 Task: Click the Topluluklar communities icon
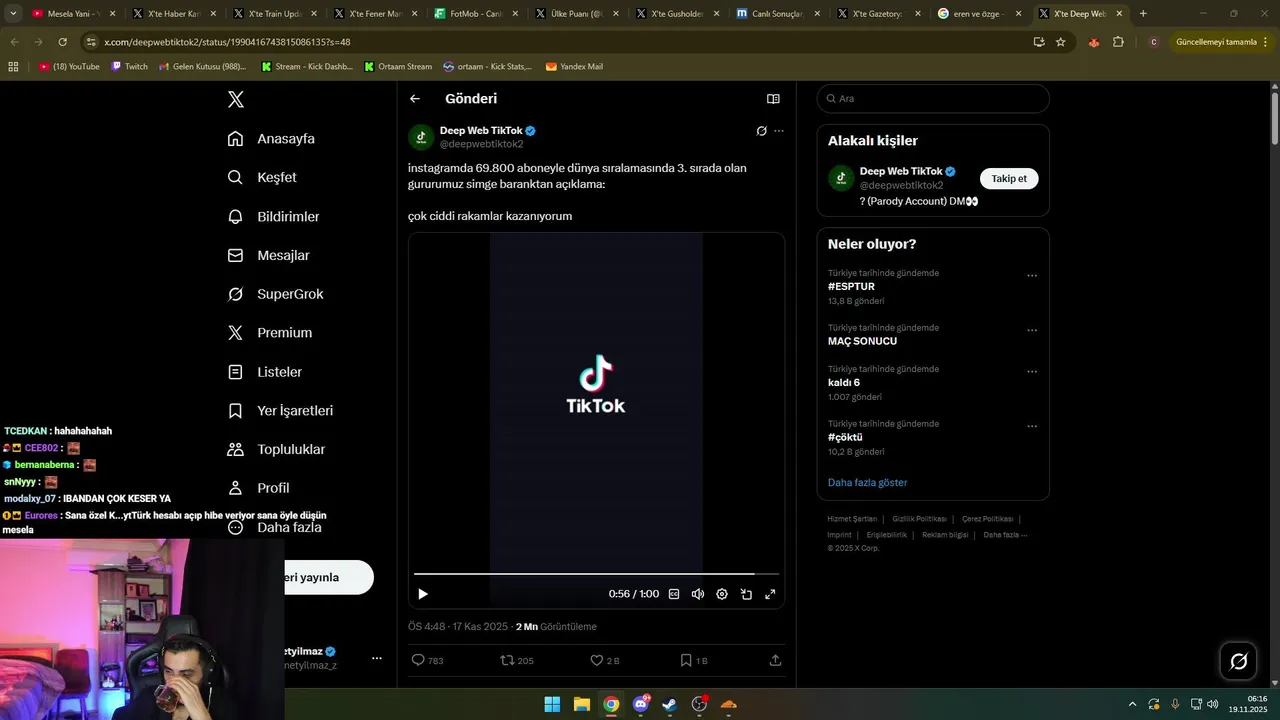click(x=236, y=449)
